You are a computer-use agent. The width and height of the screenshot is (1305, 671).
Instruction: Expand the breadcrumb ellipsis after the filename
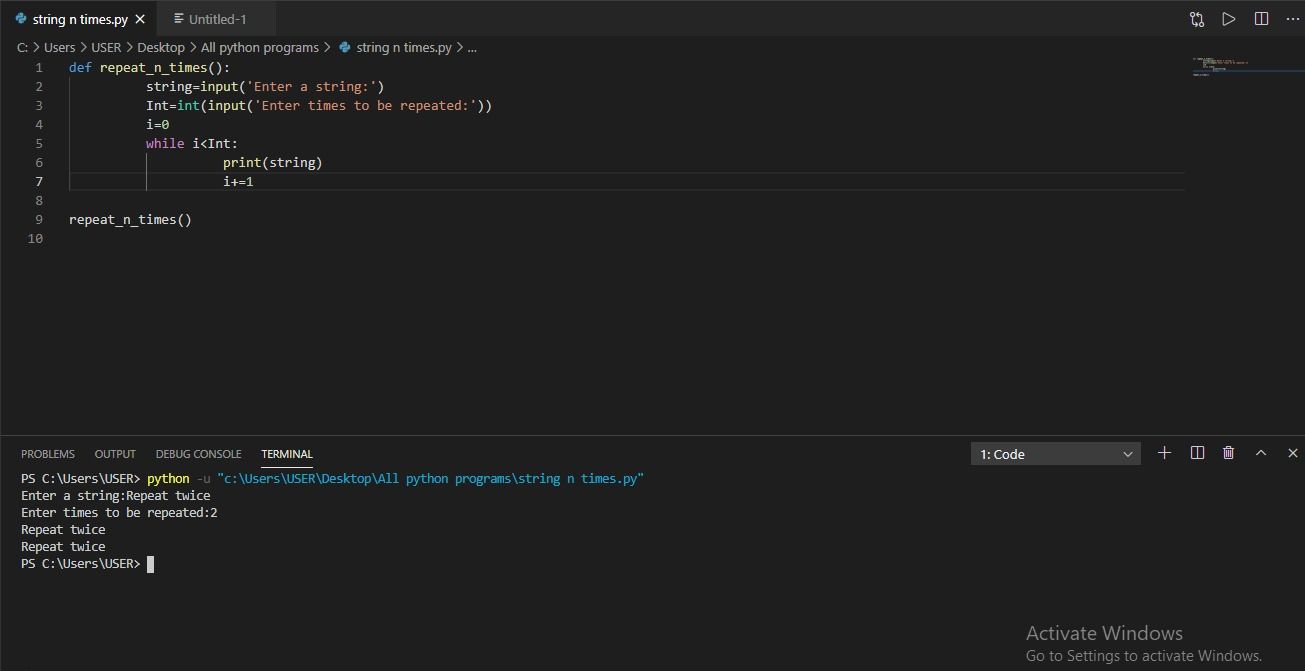click(472, 46)
